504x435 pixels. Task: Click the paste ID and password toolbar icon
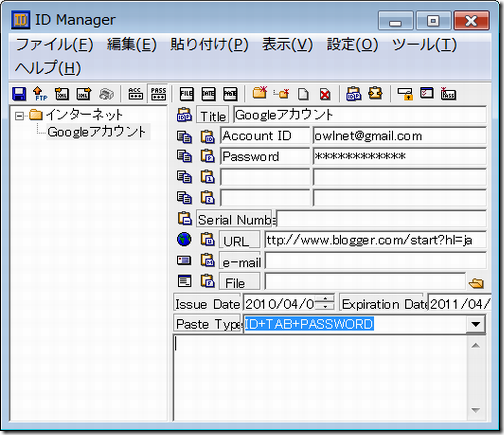click(354, 94)
